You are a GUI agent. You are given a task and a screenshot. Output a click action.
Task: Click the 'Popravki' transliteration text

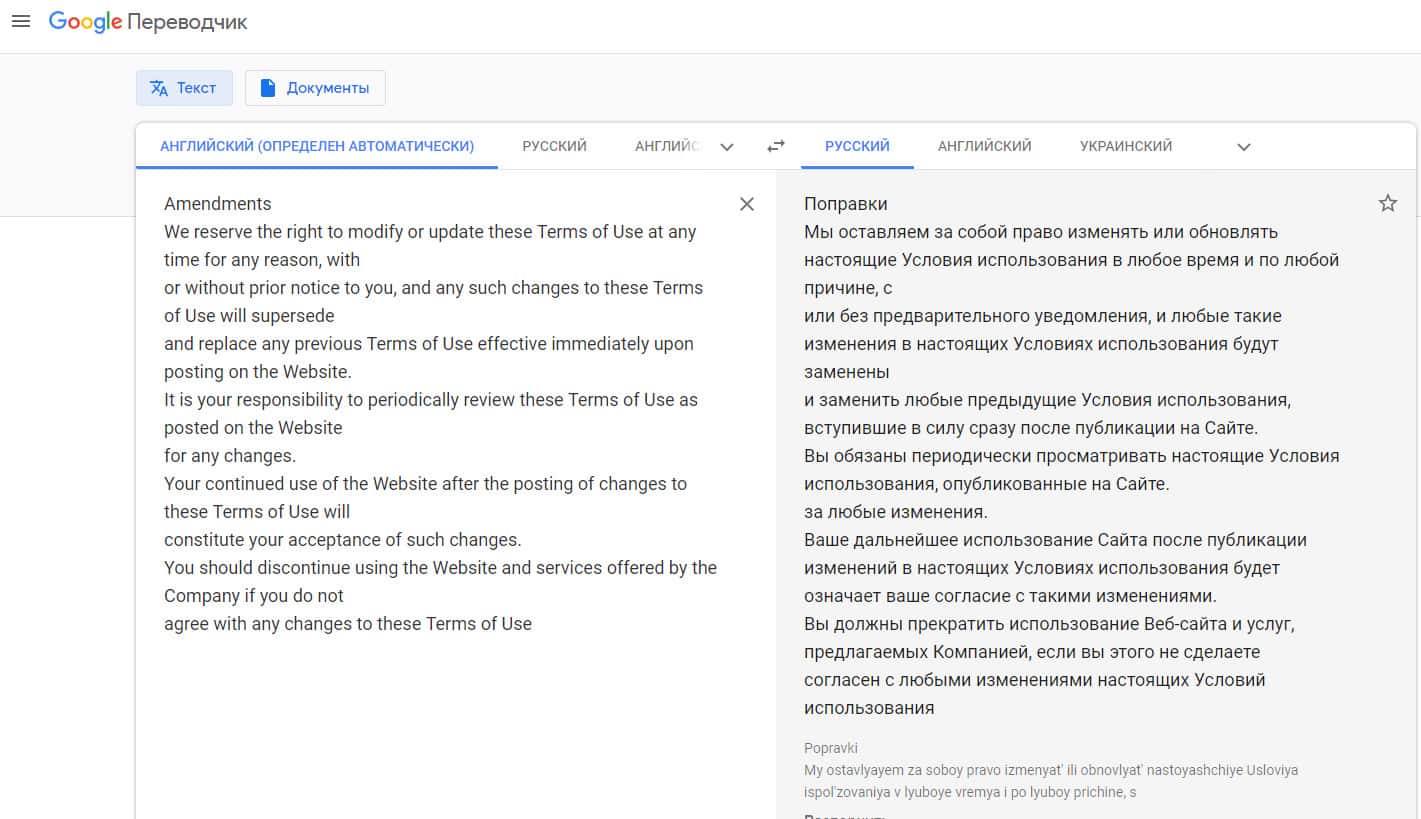point(831,748)
